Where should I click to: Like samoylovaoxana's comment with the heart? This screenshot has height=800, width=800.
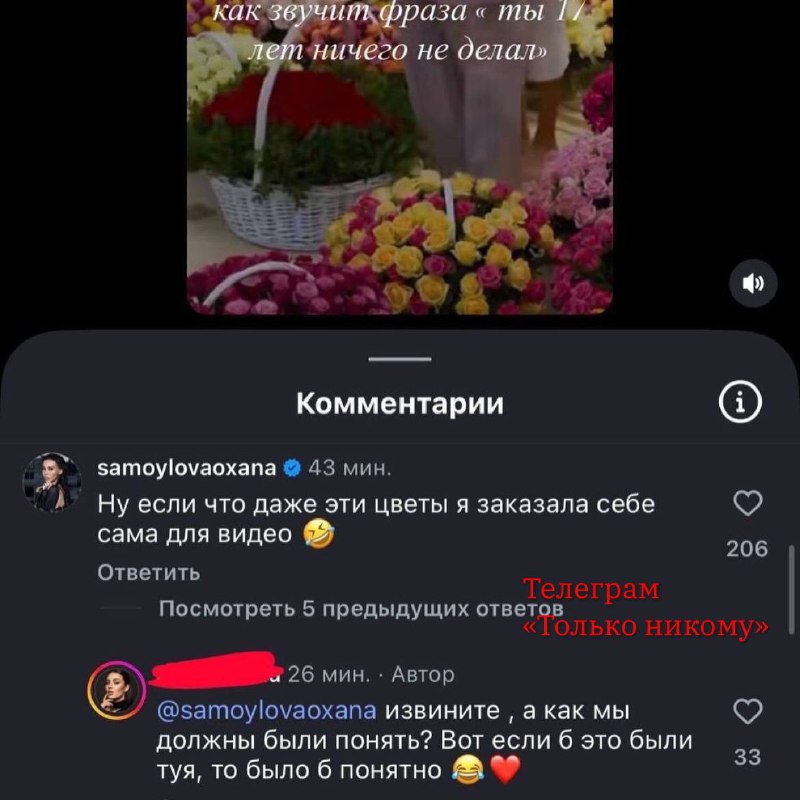pyautogui.click(x=747, y=503)
